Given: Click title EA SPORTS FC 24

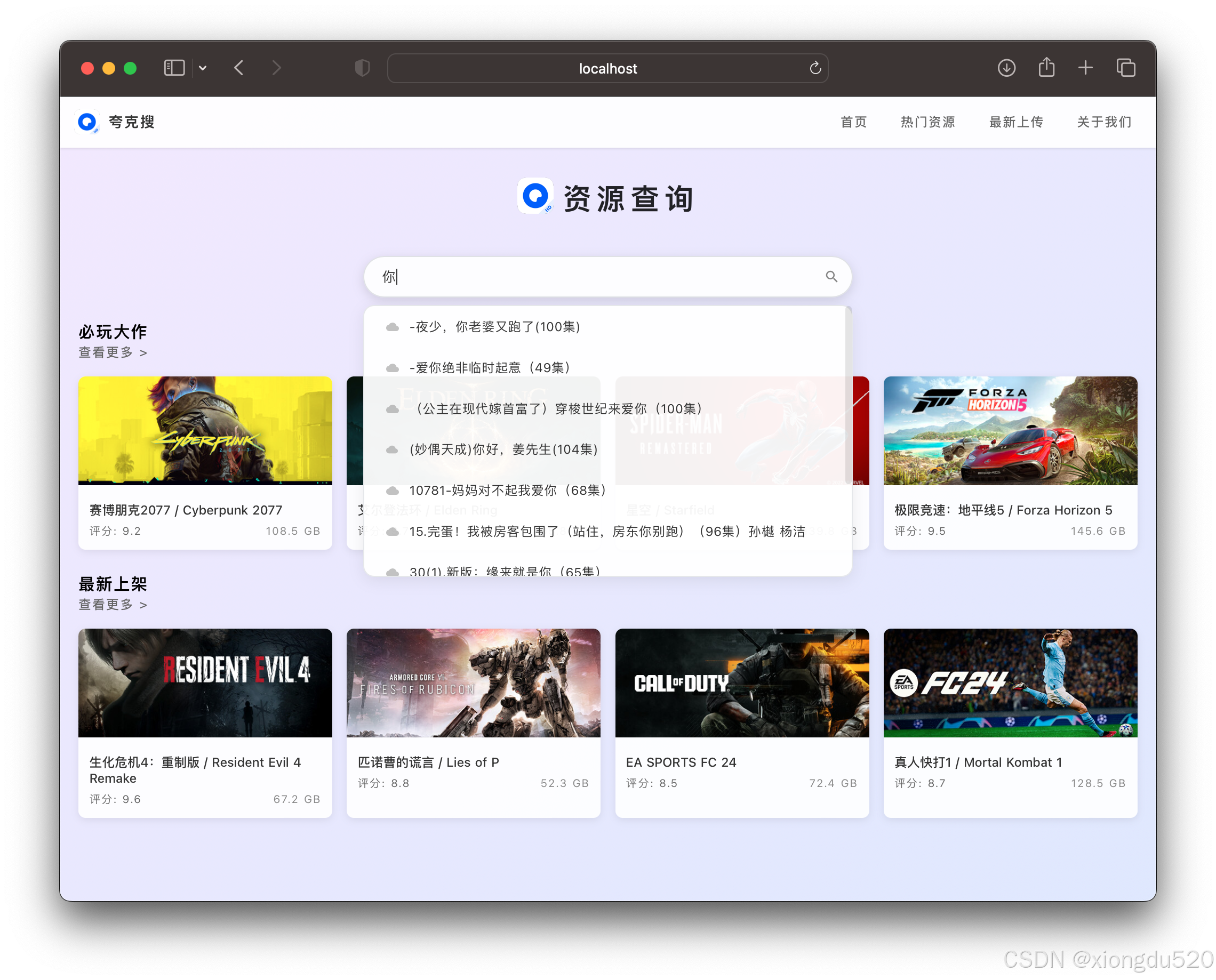Looking at the screenshot, I should click(681, 762).
